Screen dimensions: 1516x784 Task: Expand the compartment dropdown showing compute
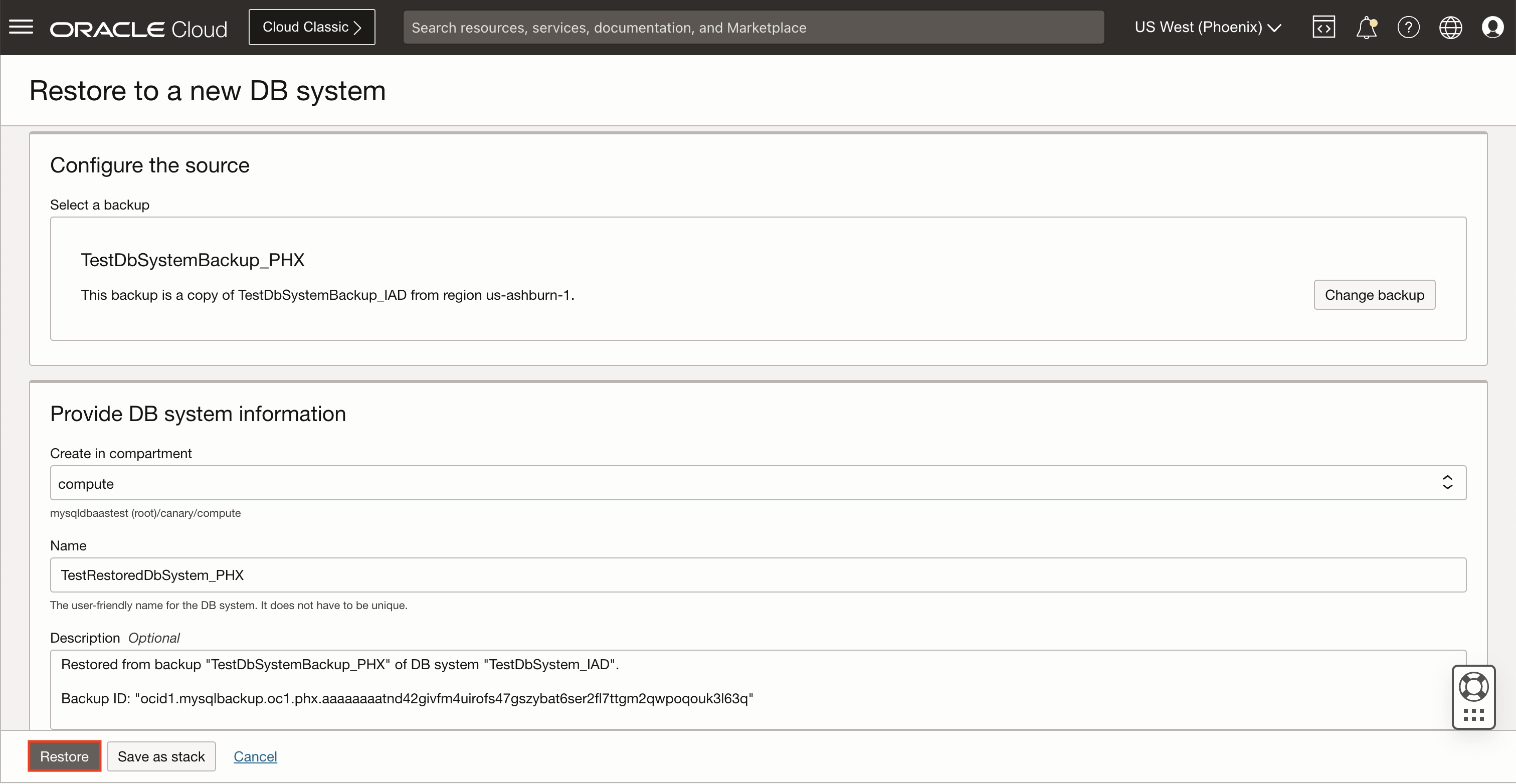coord(706,483)
